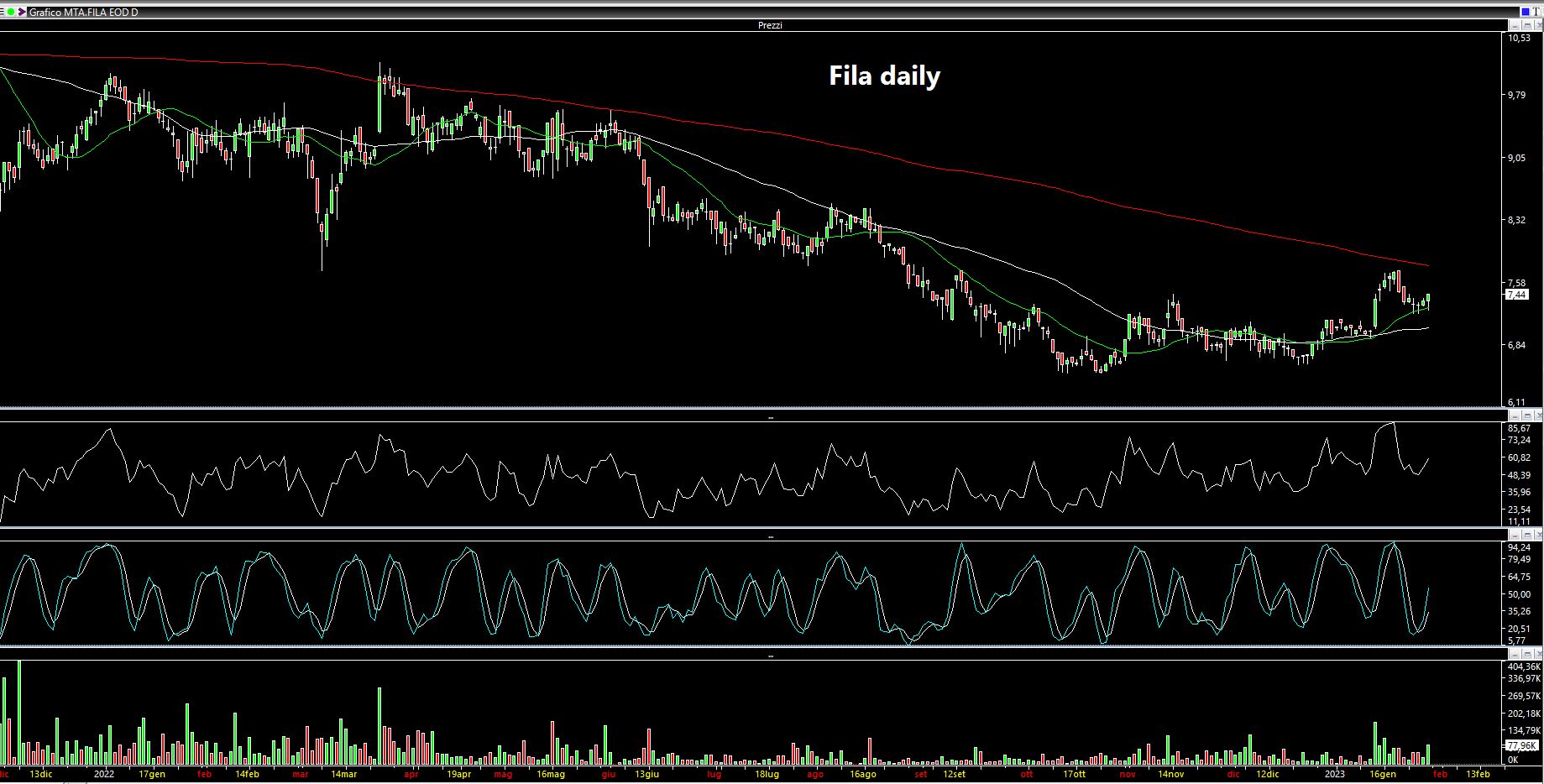Click the 16gen date on the time axis
Screen dimensions: 1544x784
click(1383, 774)
